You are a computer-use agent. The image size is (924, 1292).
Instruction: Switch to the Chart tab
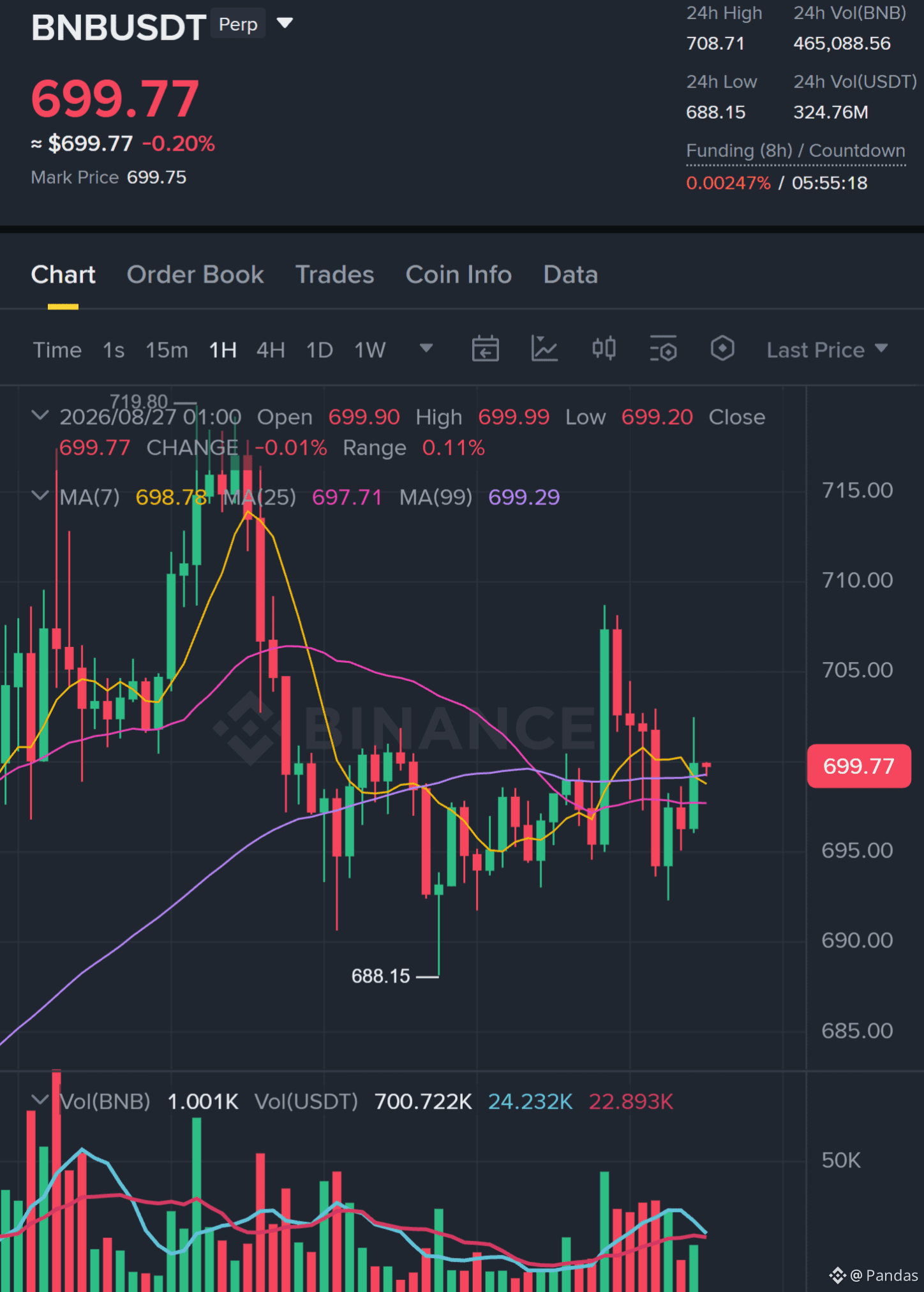point(63,274)
